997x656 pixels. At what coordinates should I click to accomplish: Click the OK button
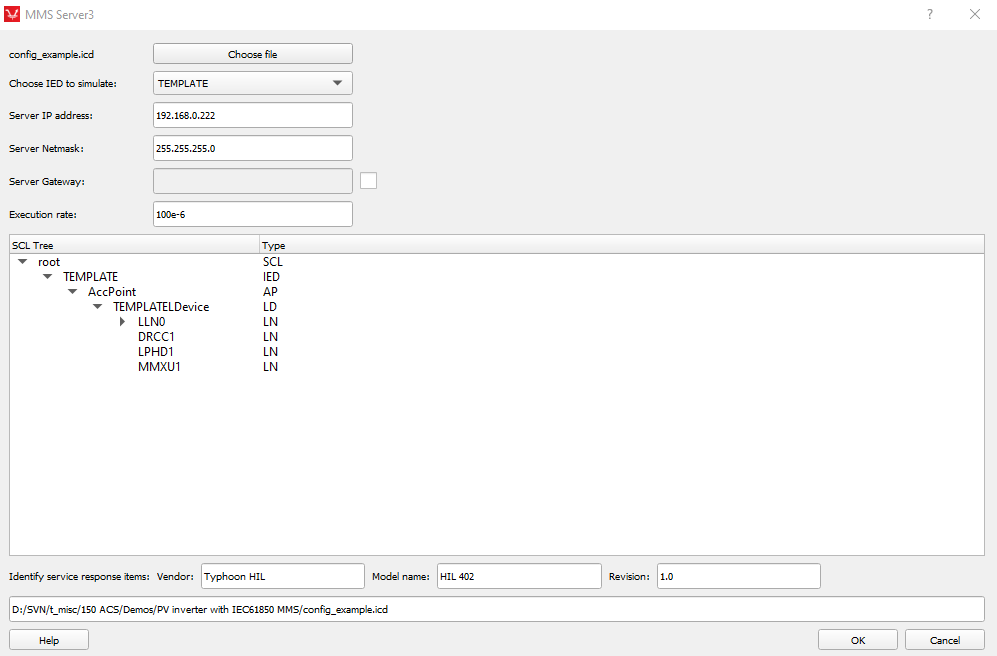pyautogui.click(x=857, y=640)
